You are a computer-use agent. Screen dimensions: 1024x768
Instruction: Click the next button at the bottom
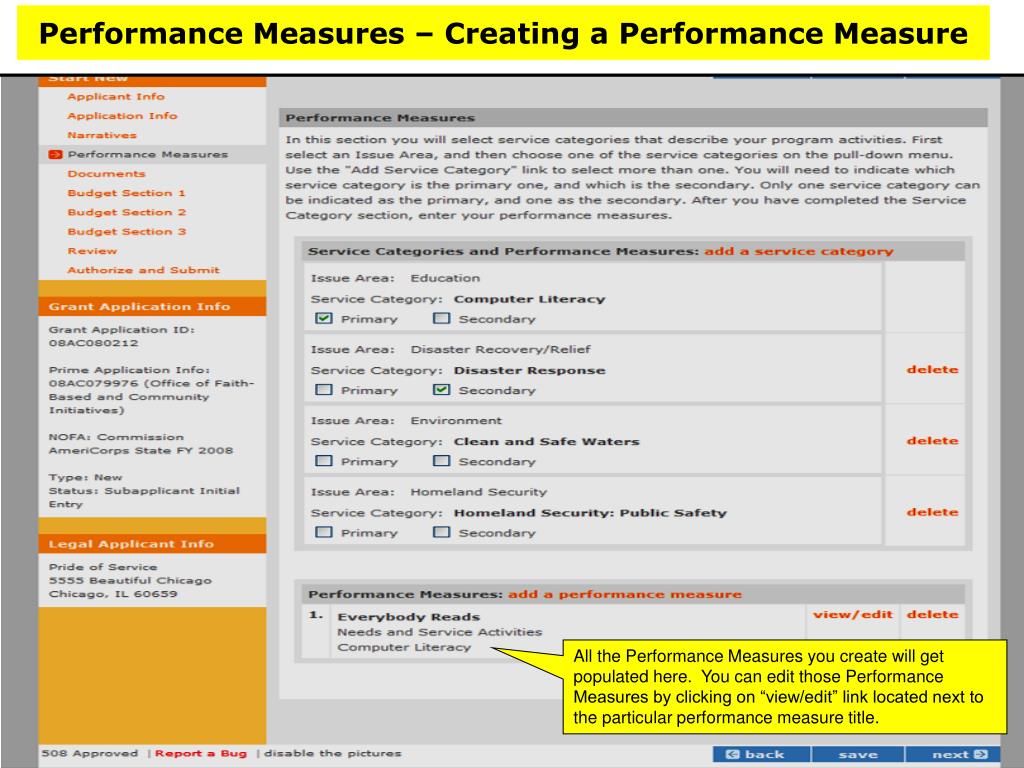[x=953, y=754]
